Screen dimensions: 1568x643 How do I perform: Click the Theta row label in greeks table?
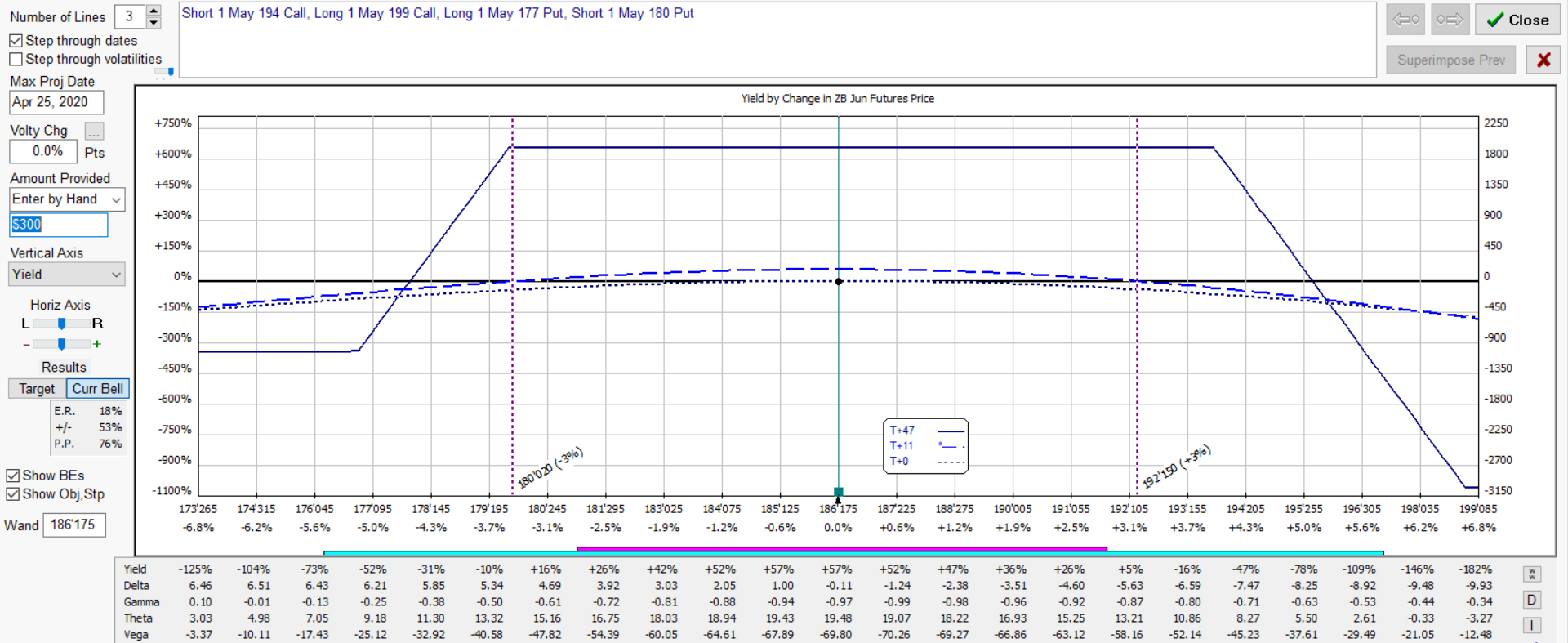(138, 618)
